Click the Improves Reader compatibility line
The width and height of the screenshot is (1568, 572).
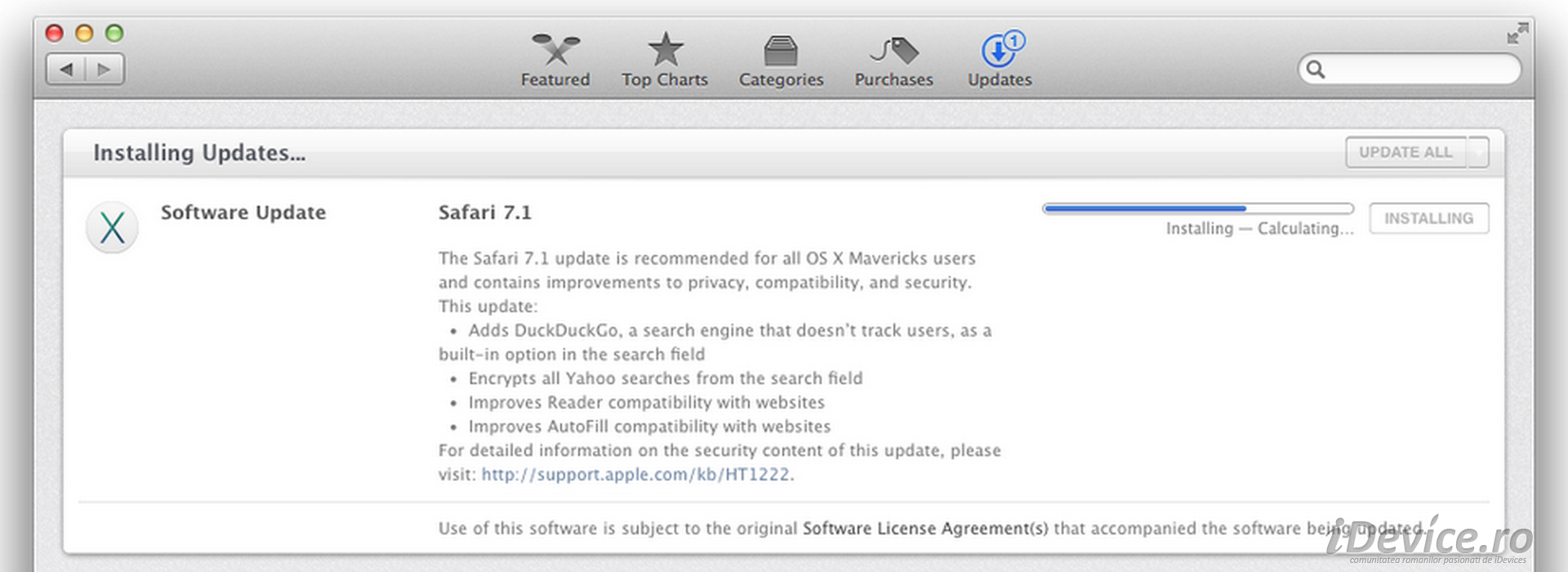click(646, 403)
